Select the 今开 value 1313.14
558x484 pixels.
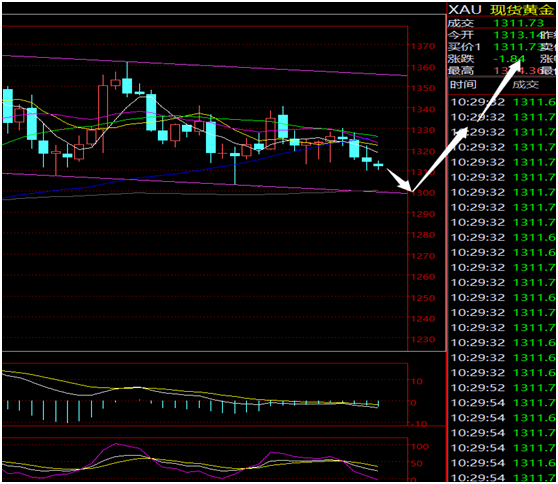pyautogui.click(x=518, y=35)
